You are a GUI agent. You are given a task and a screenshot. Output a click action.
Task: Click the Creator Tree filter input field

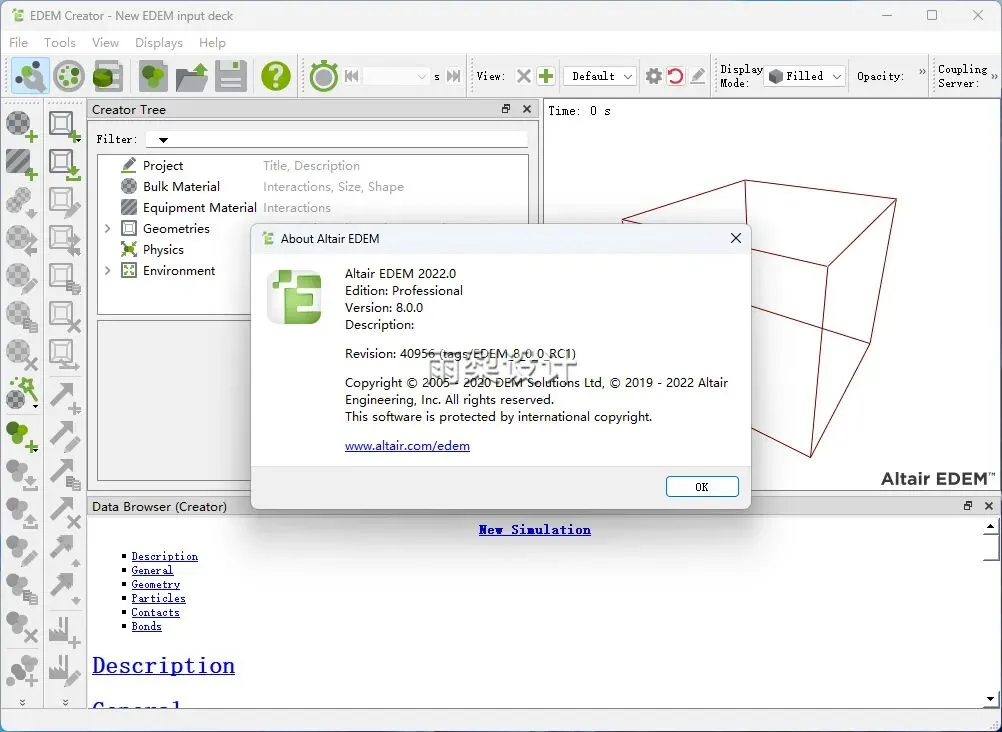337,139
